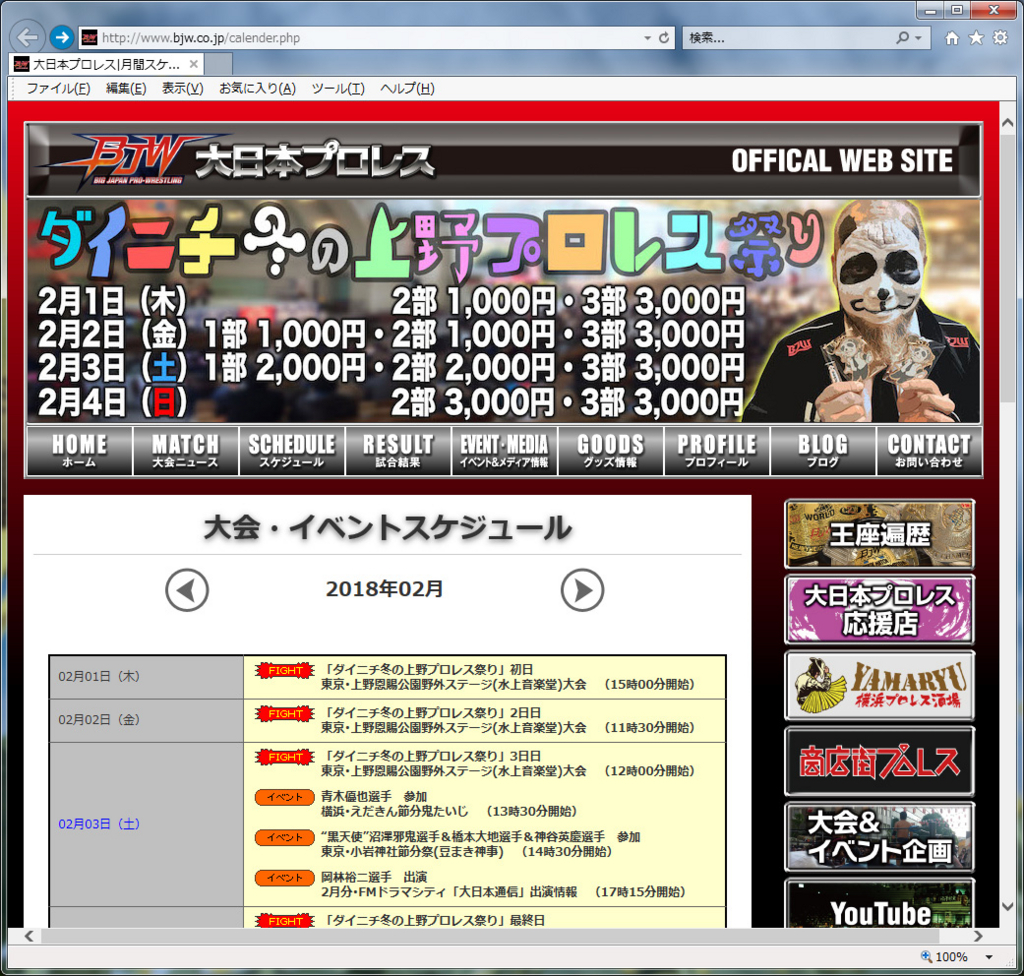Open the 表示(V) menu
The width and height of the screenshot is (1024, 976).
pos(183,88)
